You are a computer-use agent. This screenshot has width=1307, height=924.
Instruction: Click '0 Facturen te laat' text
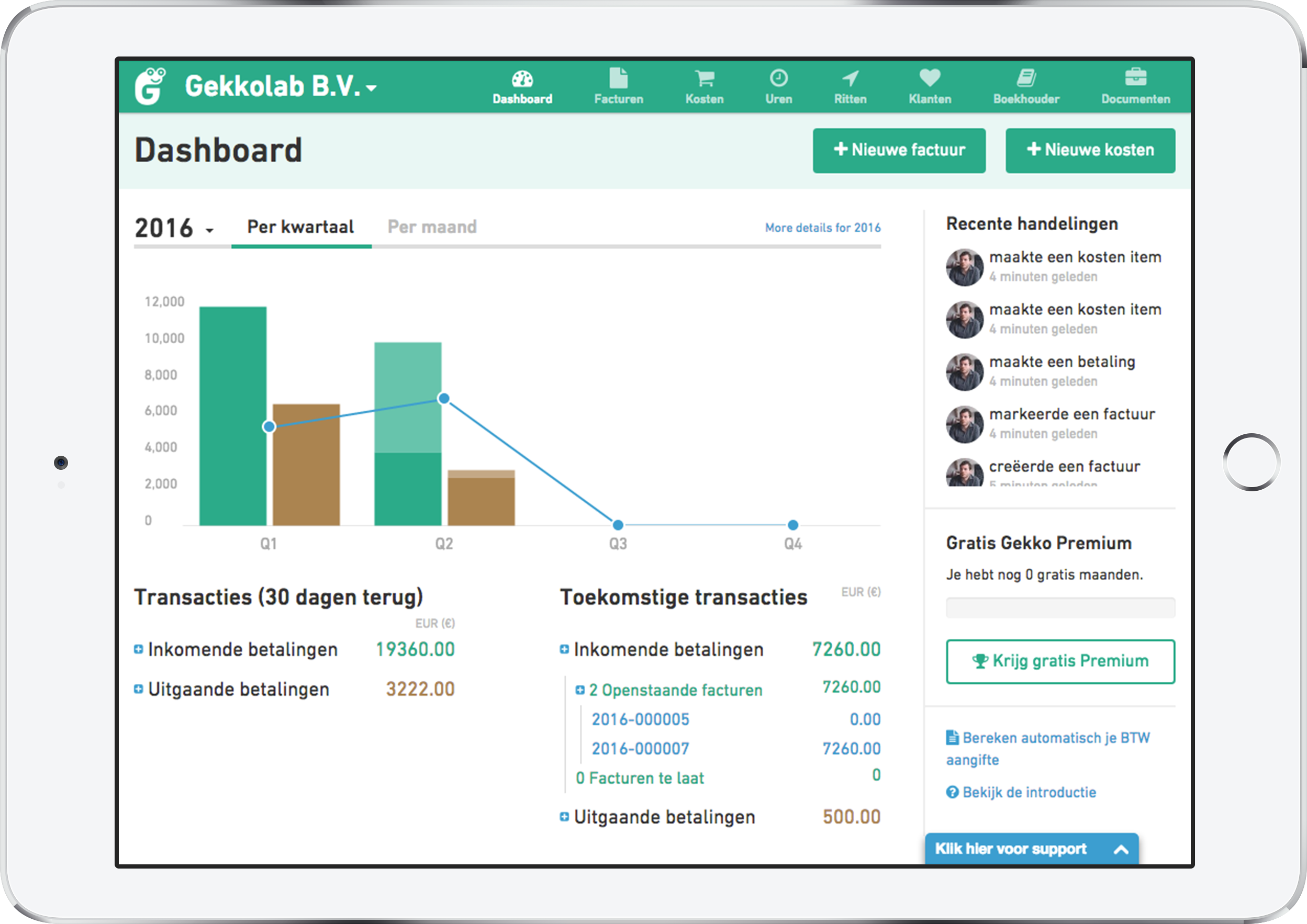[639, 778]
